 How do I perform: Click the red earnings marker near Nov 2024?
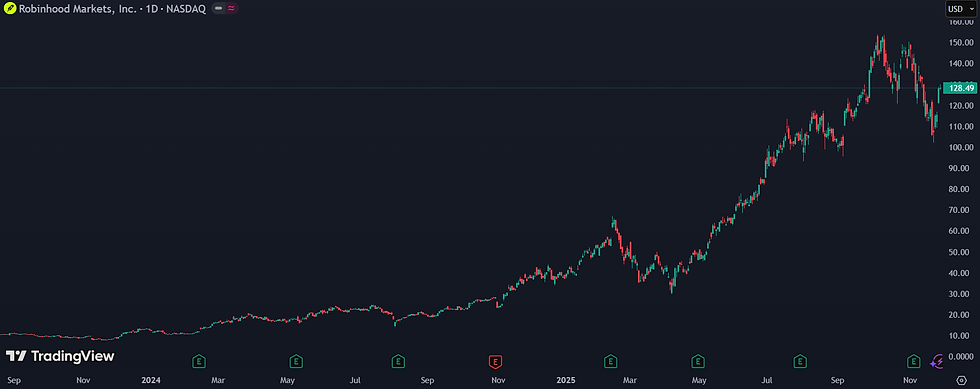click(496, 361)
